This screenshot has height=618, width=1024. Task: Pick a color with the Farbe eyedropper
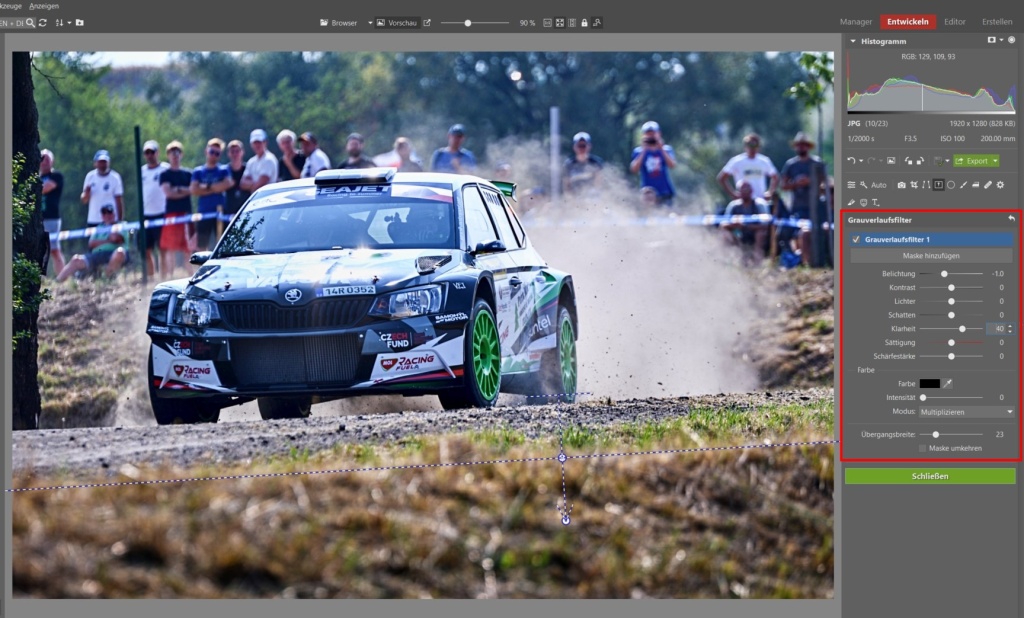(948, 383)
